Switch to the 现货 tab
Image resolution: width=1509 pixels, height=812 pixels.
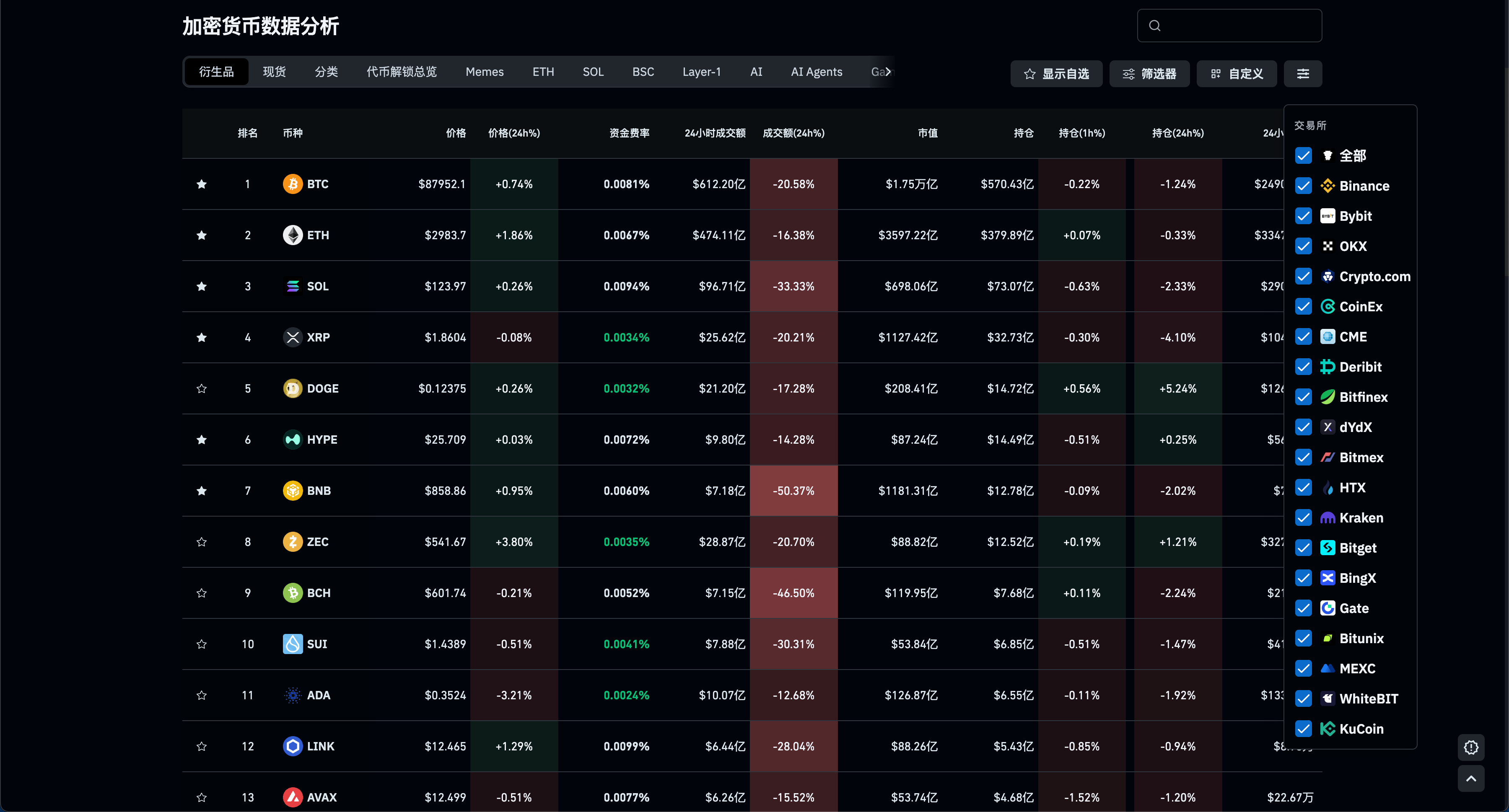coord(274,71)
